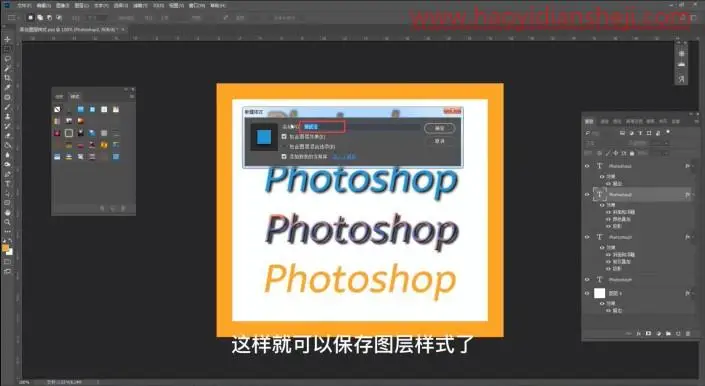Toggle the 添加到我的当前库 checkbox
Viewport: 705px width, 386px height.
pos(284,156)
